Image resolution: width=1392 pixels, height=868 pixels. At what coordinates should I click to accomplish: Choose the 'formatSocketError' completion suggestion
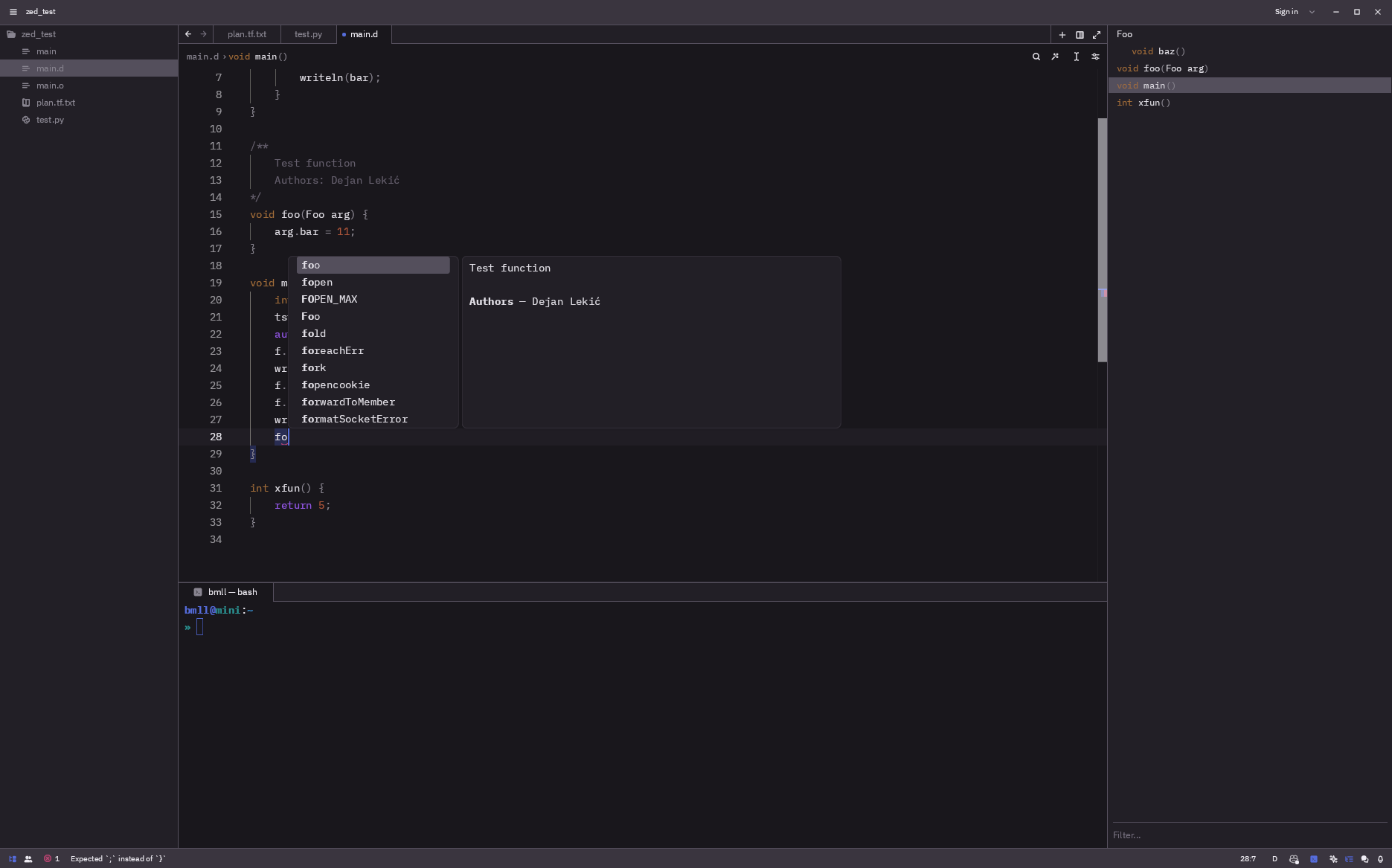coord(373,419)
